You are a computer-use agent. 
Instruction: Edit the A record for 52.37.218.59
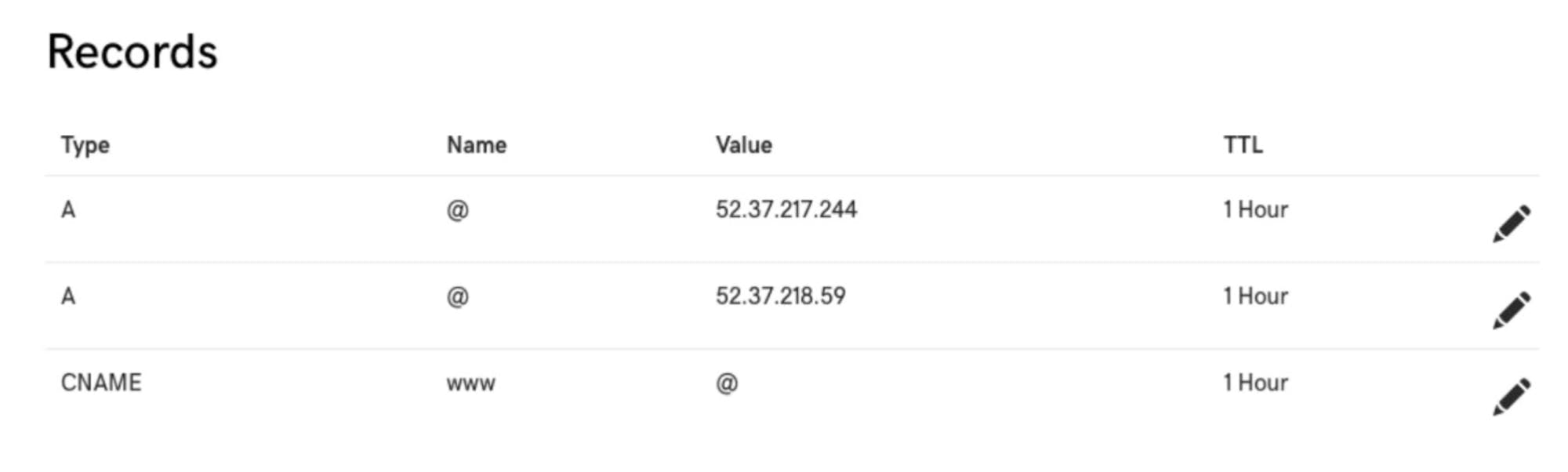pos(1511,310)
